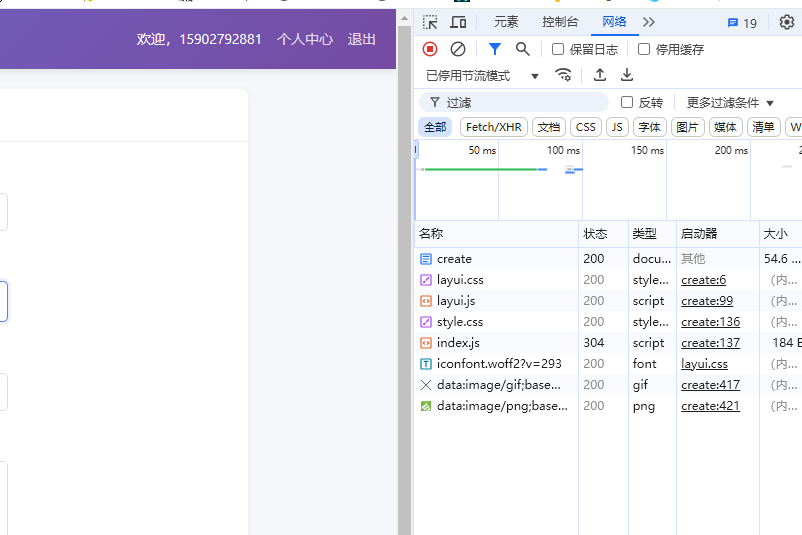Screen dimensions: 802x535
Task: Click the inspect element picker icon
Action: pos(430,22)
